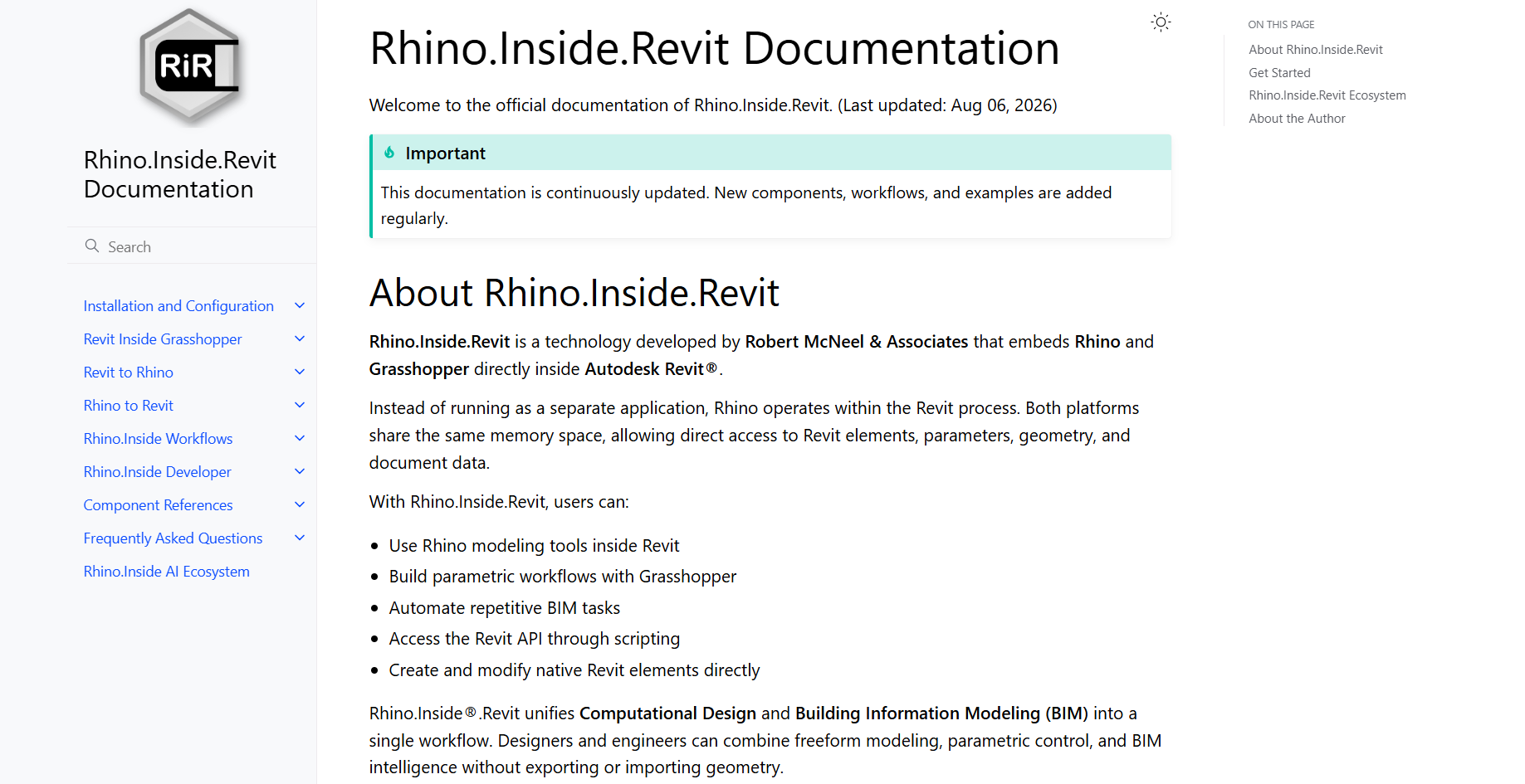
Task: Expand Frequently Asked Questions chevron
Action: (300, 538)
